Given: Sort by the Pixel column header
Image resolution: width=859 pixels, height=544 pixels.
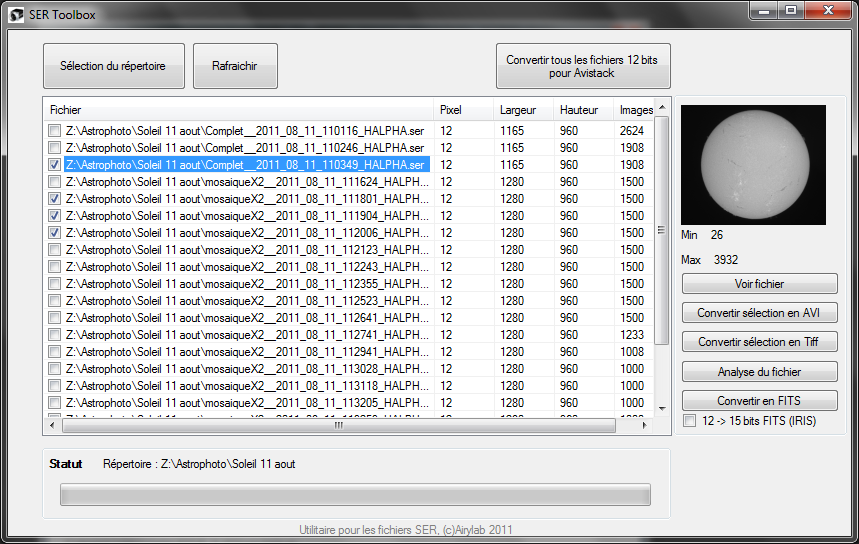Looking at the screenshot, I should pos(463,110).
